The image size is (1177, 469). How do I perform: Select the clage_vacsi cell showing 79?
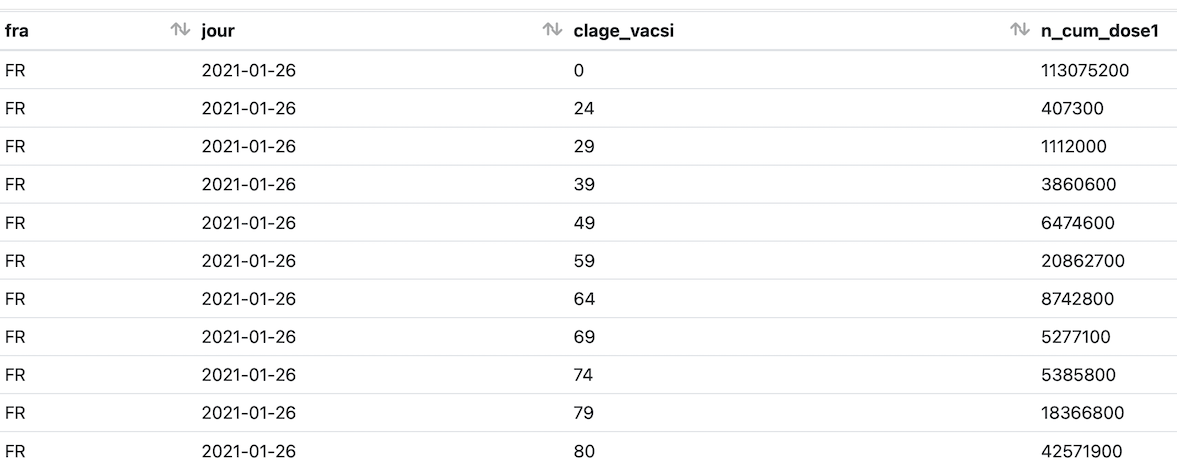point(584,413)
